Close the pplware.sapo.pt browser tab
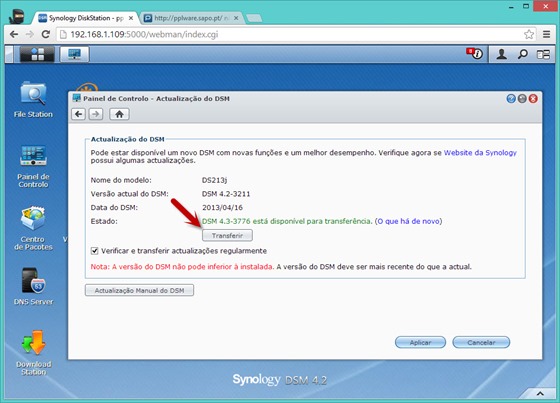Image resolution: width=560 pixels, height=403 pixels. tap(236, 18)
